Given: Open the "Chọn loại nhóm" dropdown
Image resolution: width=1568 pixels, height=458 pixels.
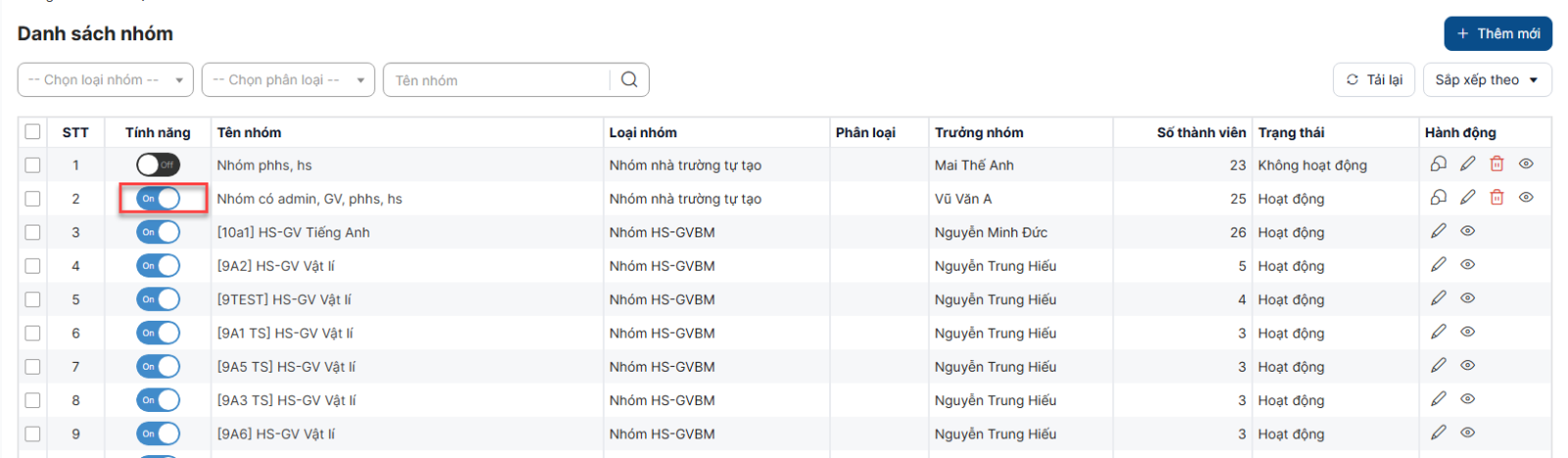Looking at the screenshot, I should 106,80.
